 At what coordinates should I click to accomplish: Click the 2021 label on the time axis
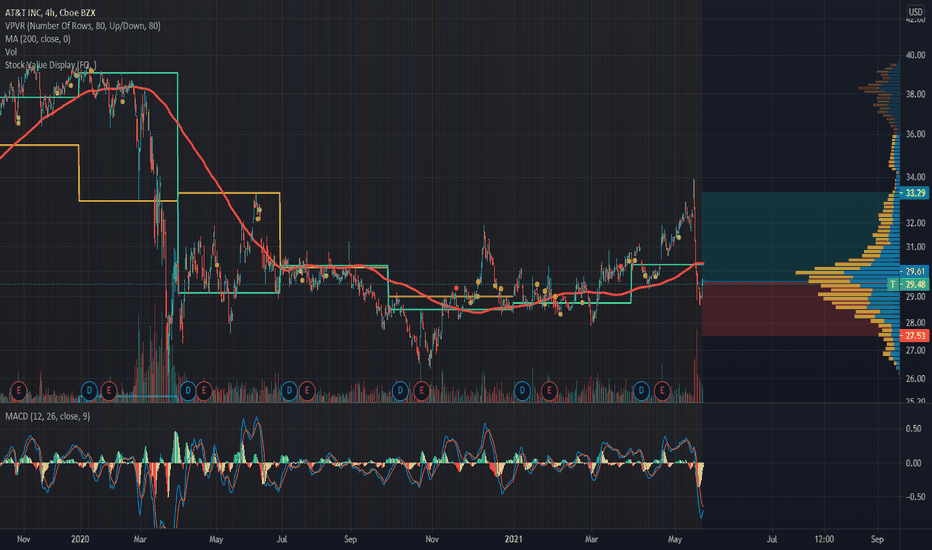tap(514, 539)
